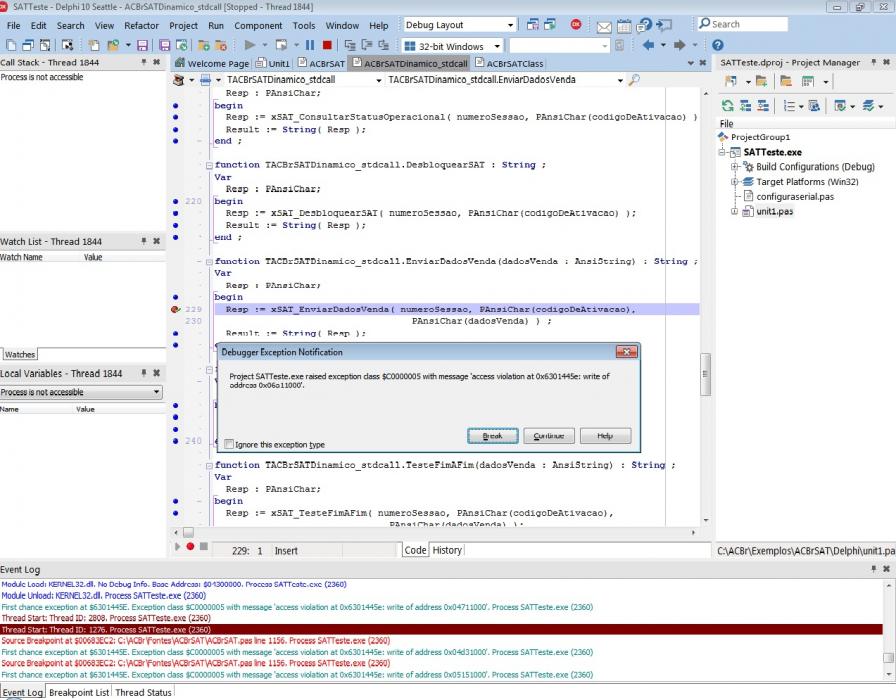The image size is (896, 700).
Task: Click the Save floppy disk icon
Action: click(143, 45)
